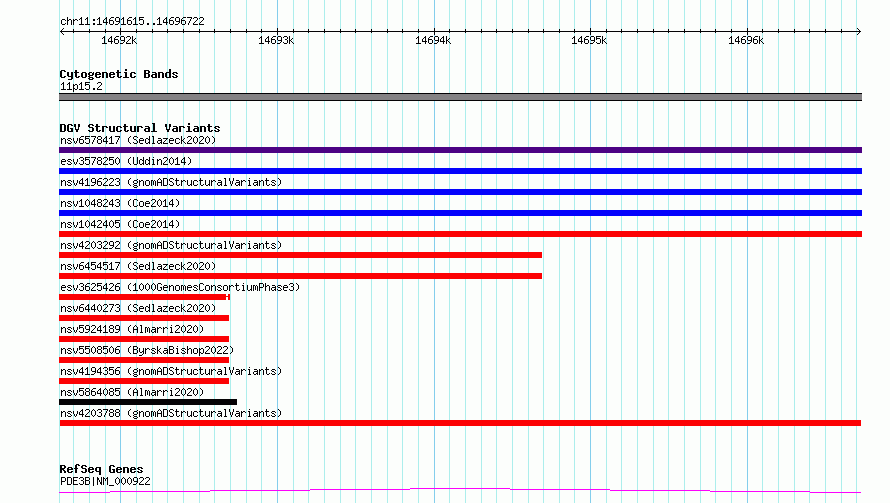
Task: Open the nsv4196223 (gnomADStructuralVariants) label
Action: pyautogui.click(x=171, y=182)
